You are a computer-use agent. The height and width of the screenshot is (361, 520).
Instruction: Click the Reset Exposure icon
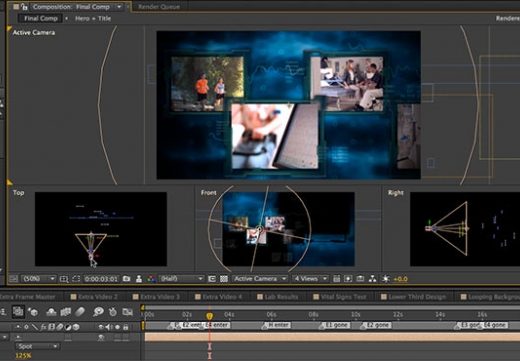point(386,279)
